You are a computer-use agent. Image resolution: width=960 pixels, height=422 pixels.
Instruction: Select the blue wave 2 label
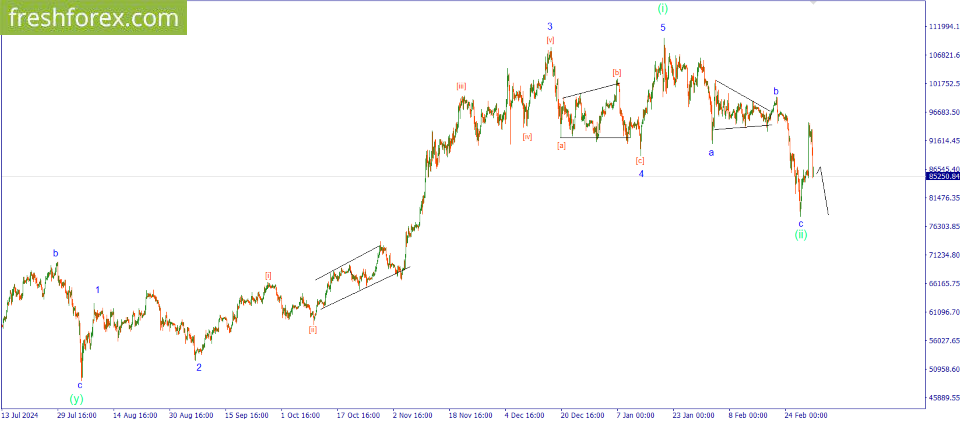198,367
